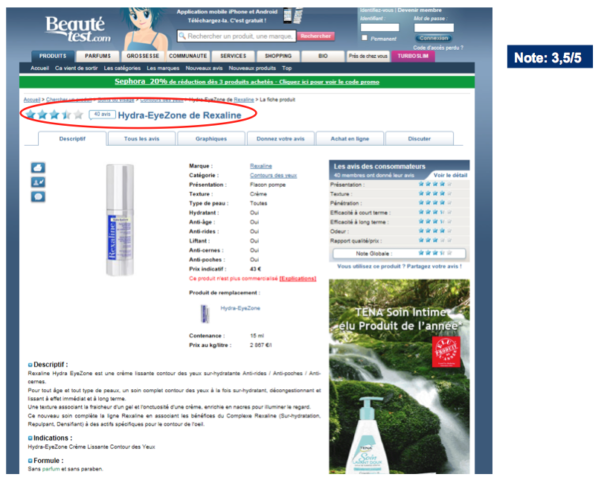The height and width of the screenshot is (480, 610).
Task: Click Les marques submenu item
Action: coord(163,68)
